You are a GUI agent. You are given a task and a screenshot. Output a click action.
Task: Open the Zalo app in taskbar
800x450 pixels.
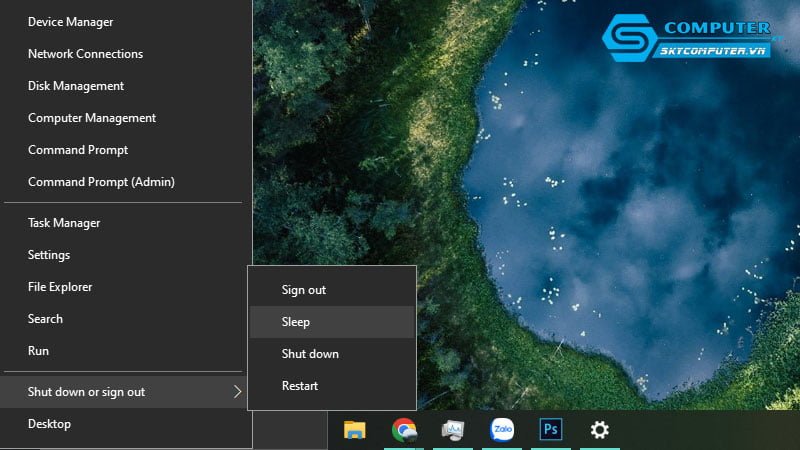(502, 430)
